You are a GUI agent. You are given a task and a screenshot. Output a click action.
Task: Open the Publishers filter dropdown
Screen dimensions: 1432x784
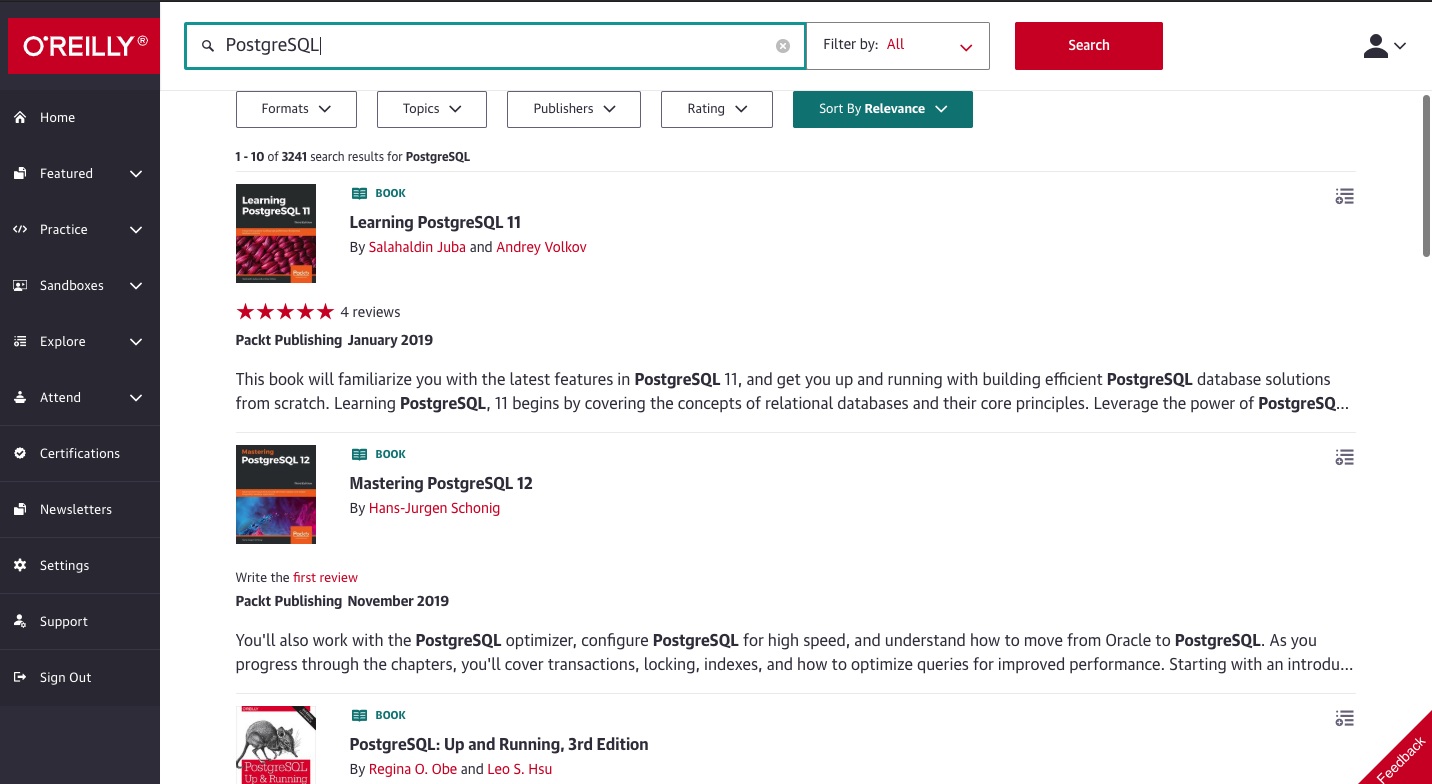tap(574, 109)
